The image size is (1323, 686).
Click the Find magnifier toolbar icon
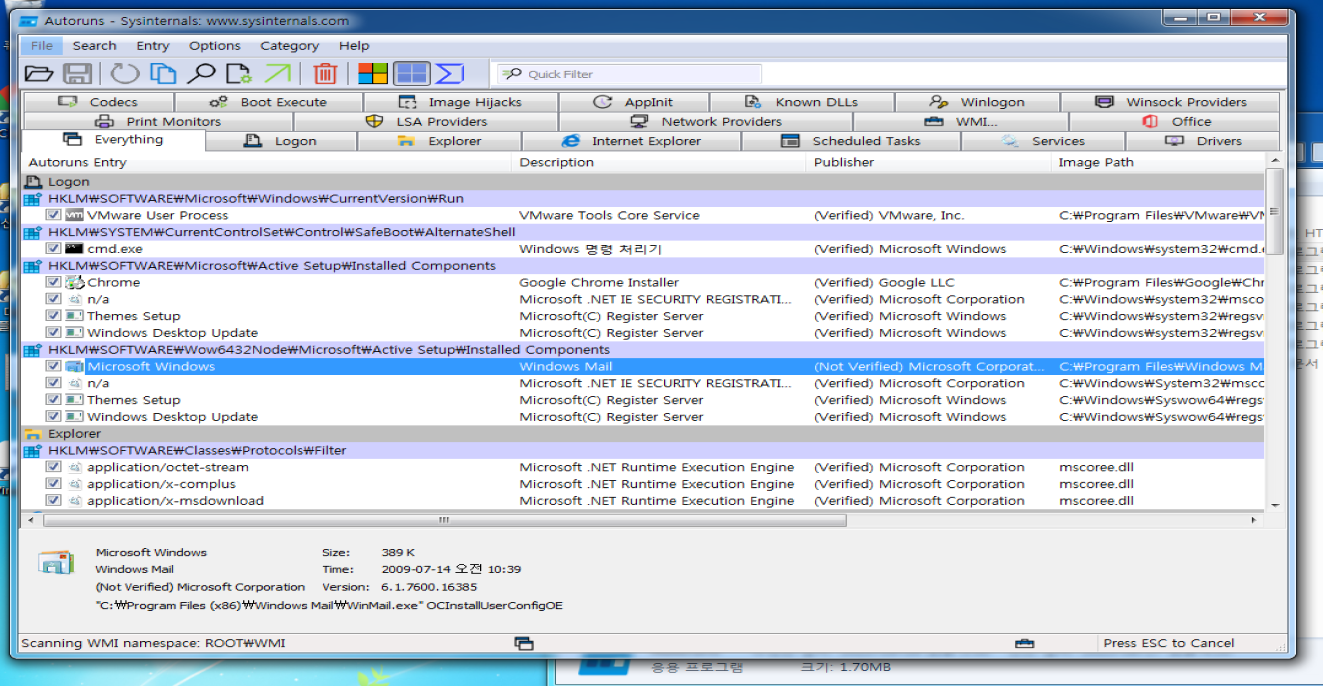(x=202, y=73)
